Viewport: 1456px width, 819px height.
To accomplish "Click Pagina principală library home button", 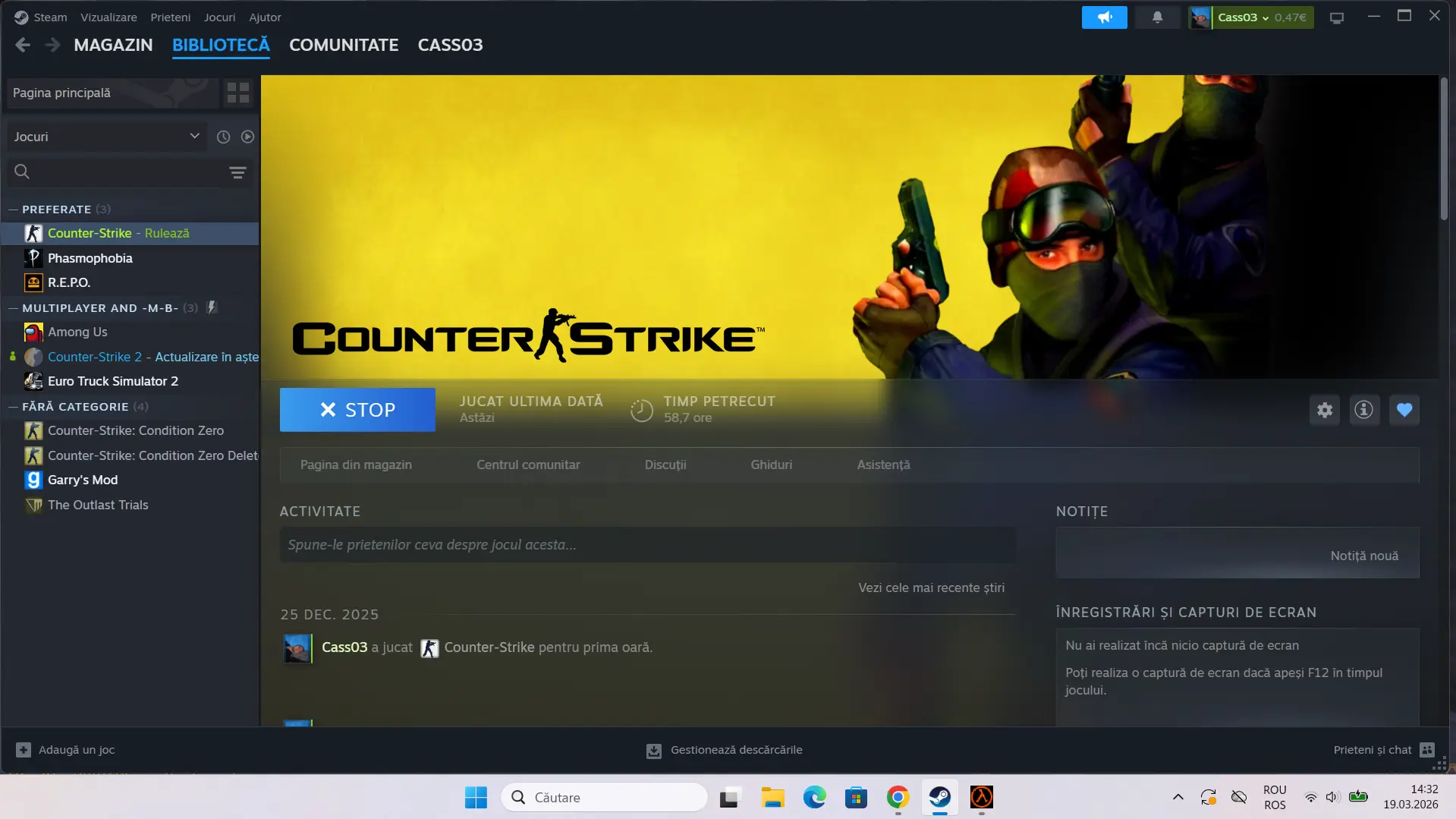I will [x=112, y=93].
